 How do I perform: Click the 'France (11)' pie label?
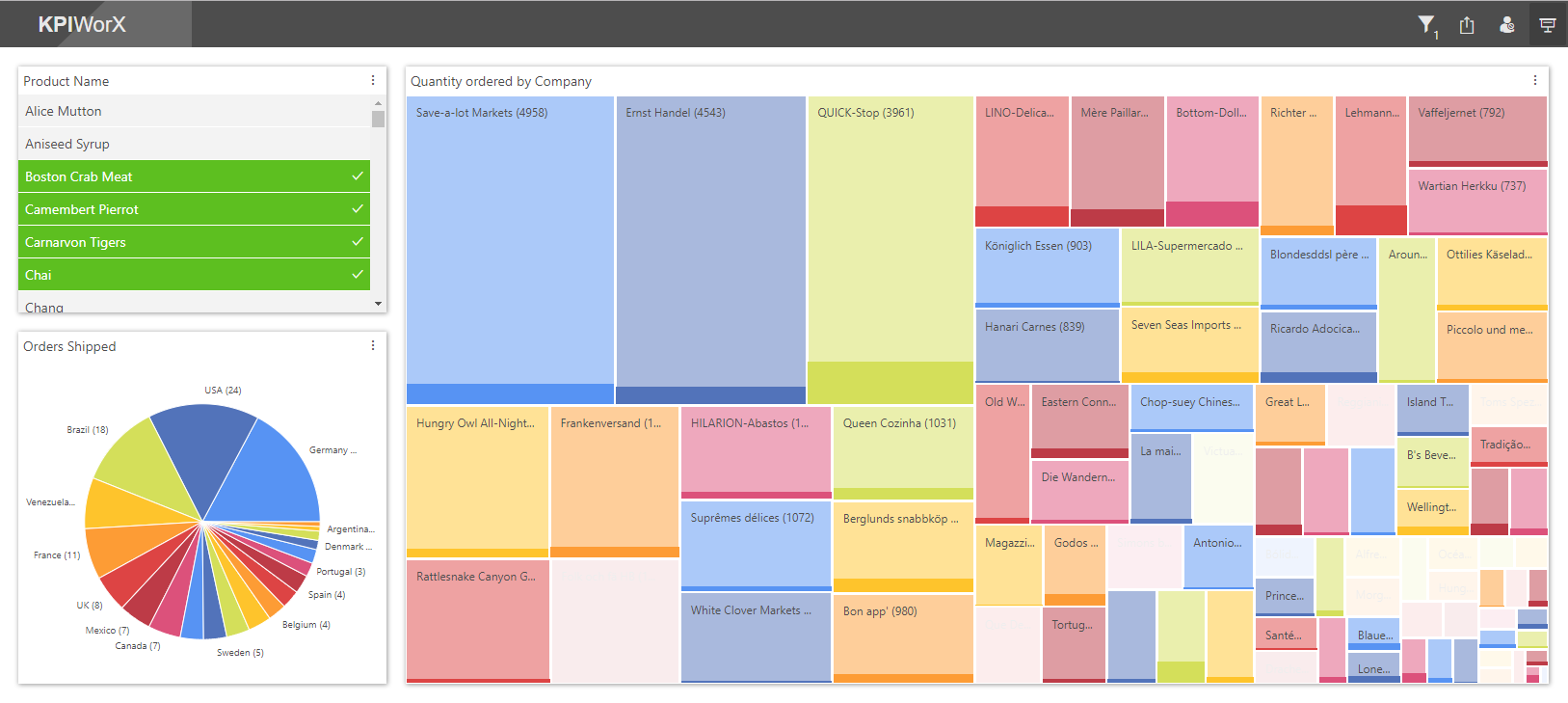[x=57, y=555]
